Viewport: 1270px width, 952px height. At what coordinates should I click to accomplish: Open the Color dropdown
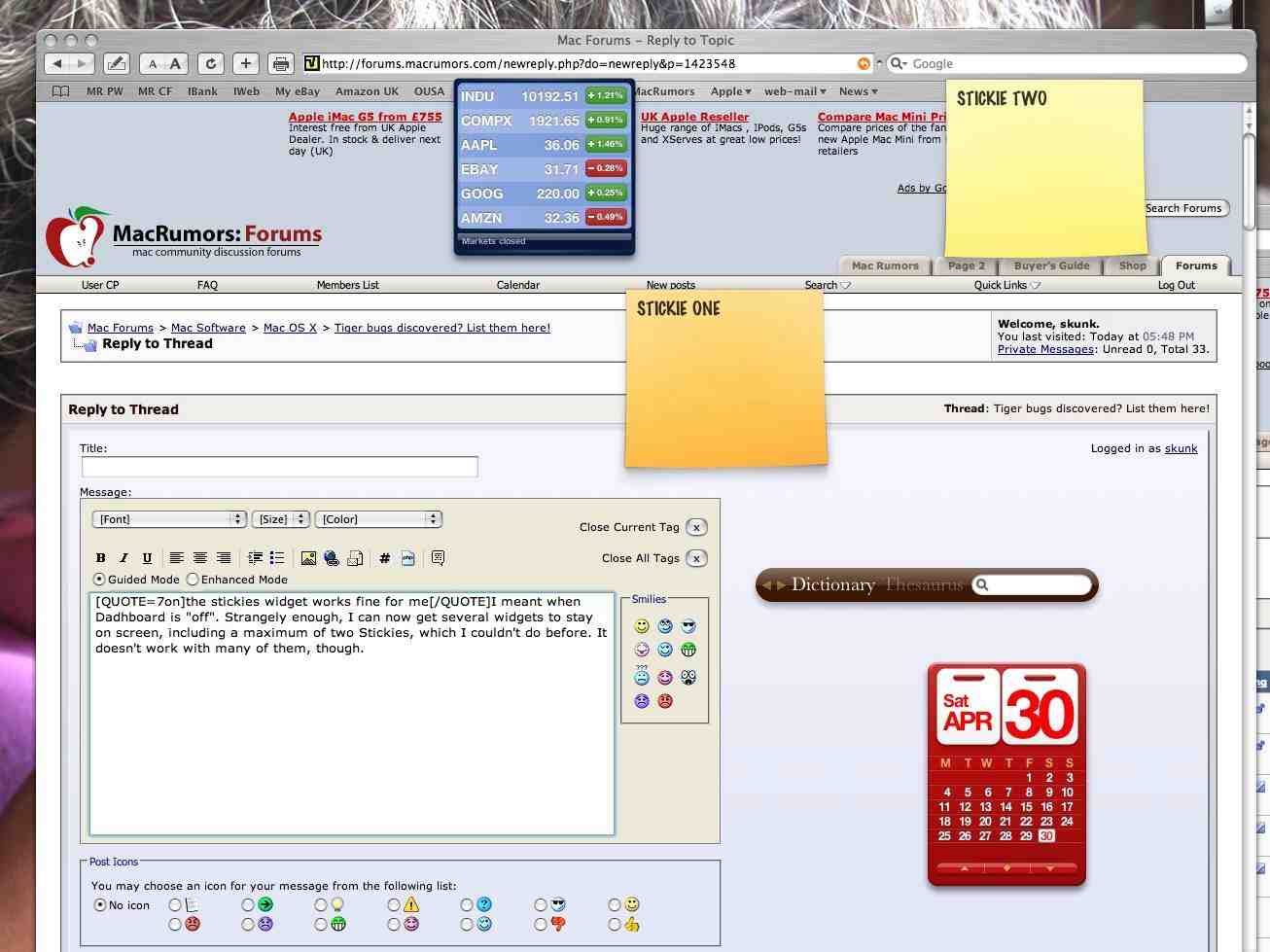[x=378, y=519]
